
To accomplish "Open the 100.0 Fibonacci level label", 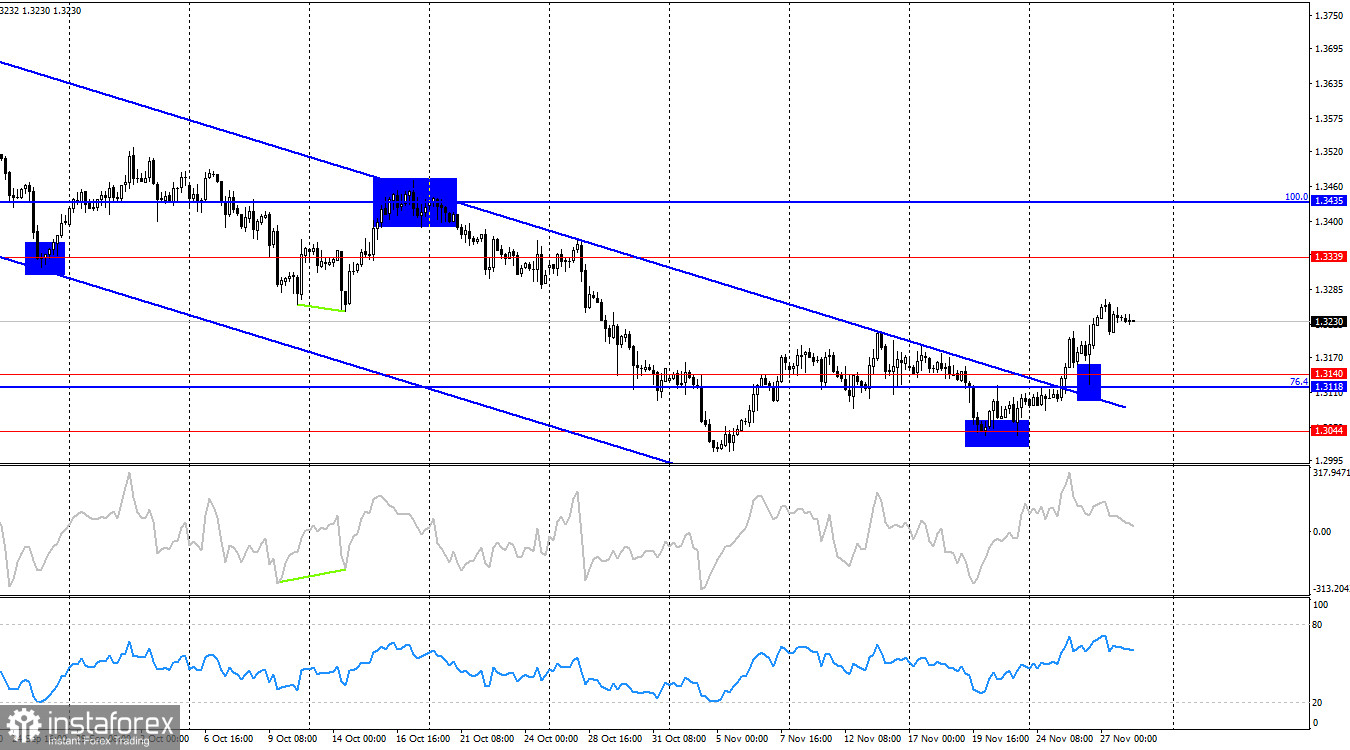I will [1297, 197].
